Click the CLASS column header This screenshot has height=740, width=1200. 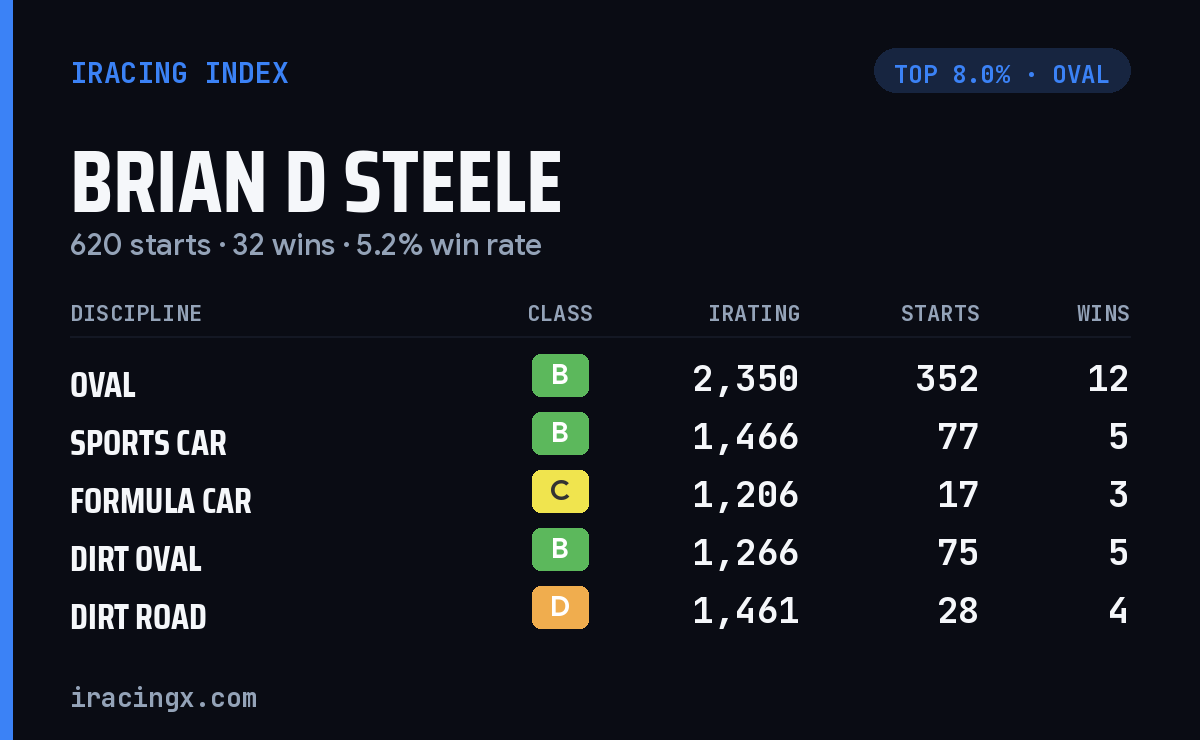pyautogui.click(x=560, y=314)
